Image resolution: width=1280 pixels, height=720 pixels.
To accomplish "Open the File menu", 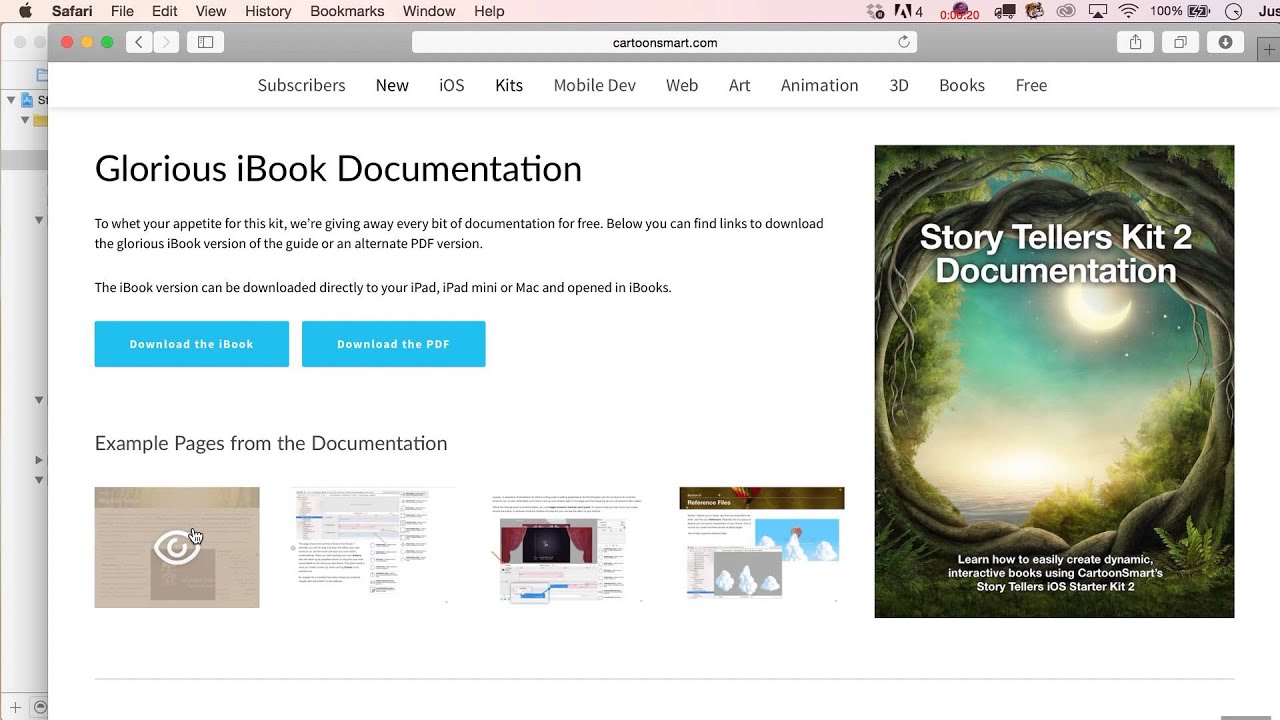I will (122, 11).
